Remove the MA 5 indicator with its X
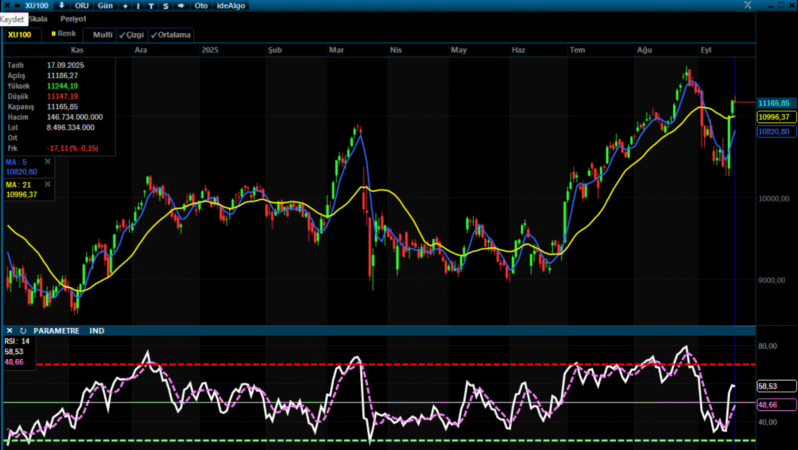Viewport: 798px width, 450px height. 47,161
